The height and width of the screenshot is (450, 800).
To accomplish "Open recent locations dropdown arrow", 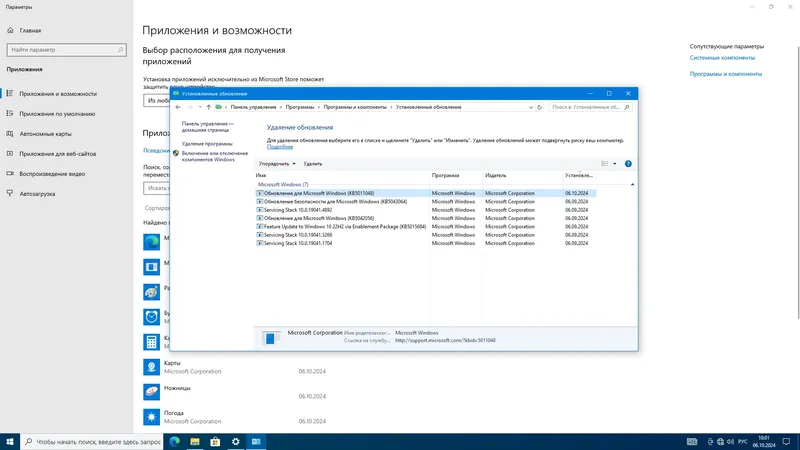I will coord(200,107).
